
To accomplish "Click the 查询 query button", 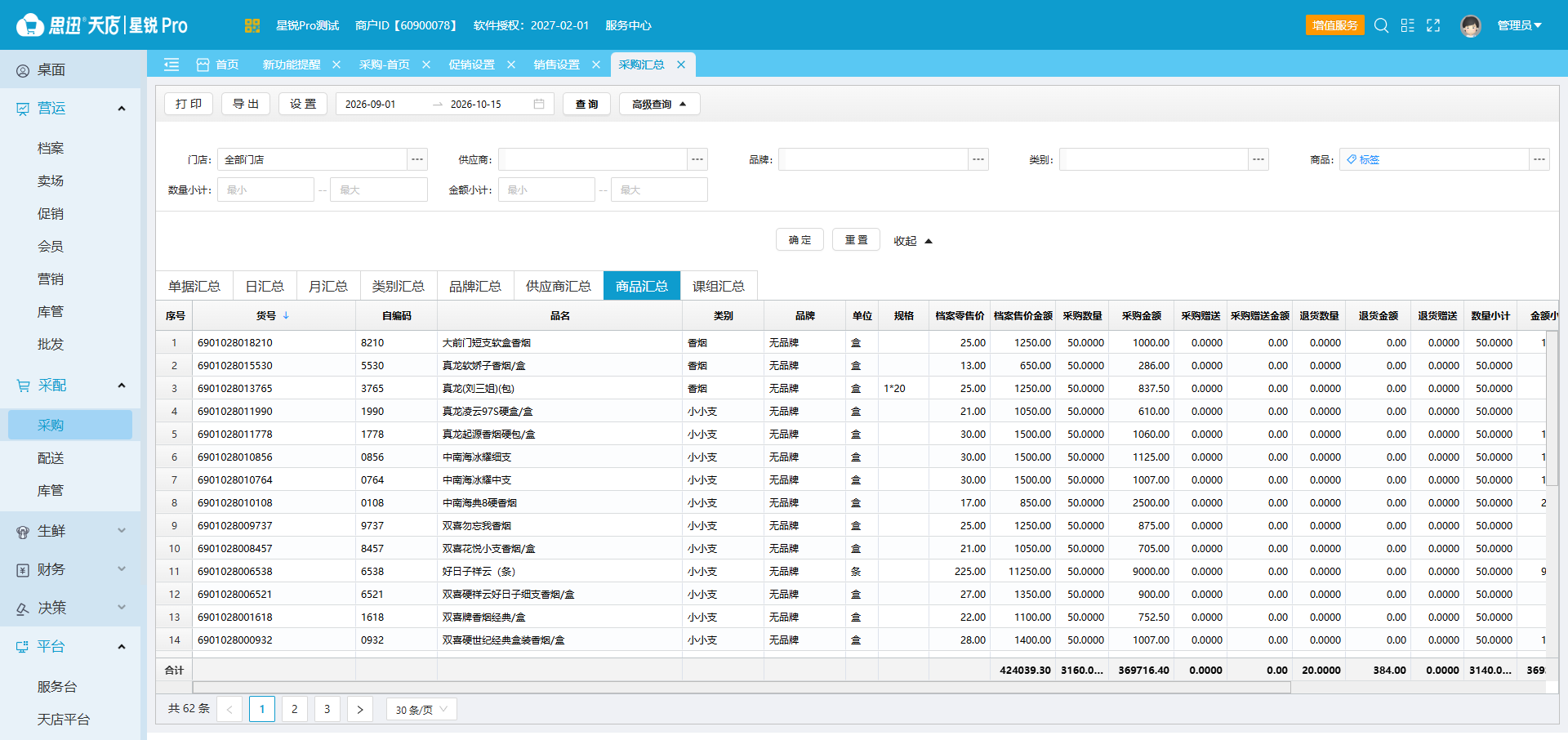I will click(586, 104).
